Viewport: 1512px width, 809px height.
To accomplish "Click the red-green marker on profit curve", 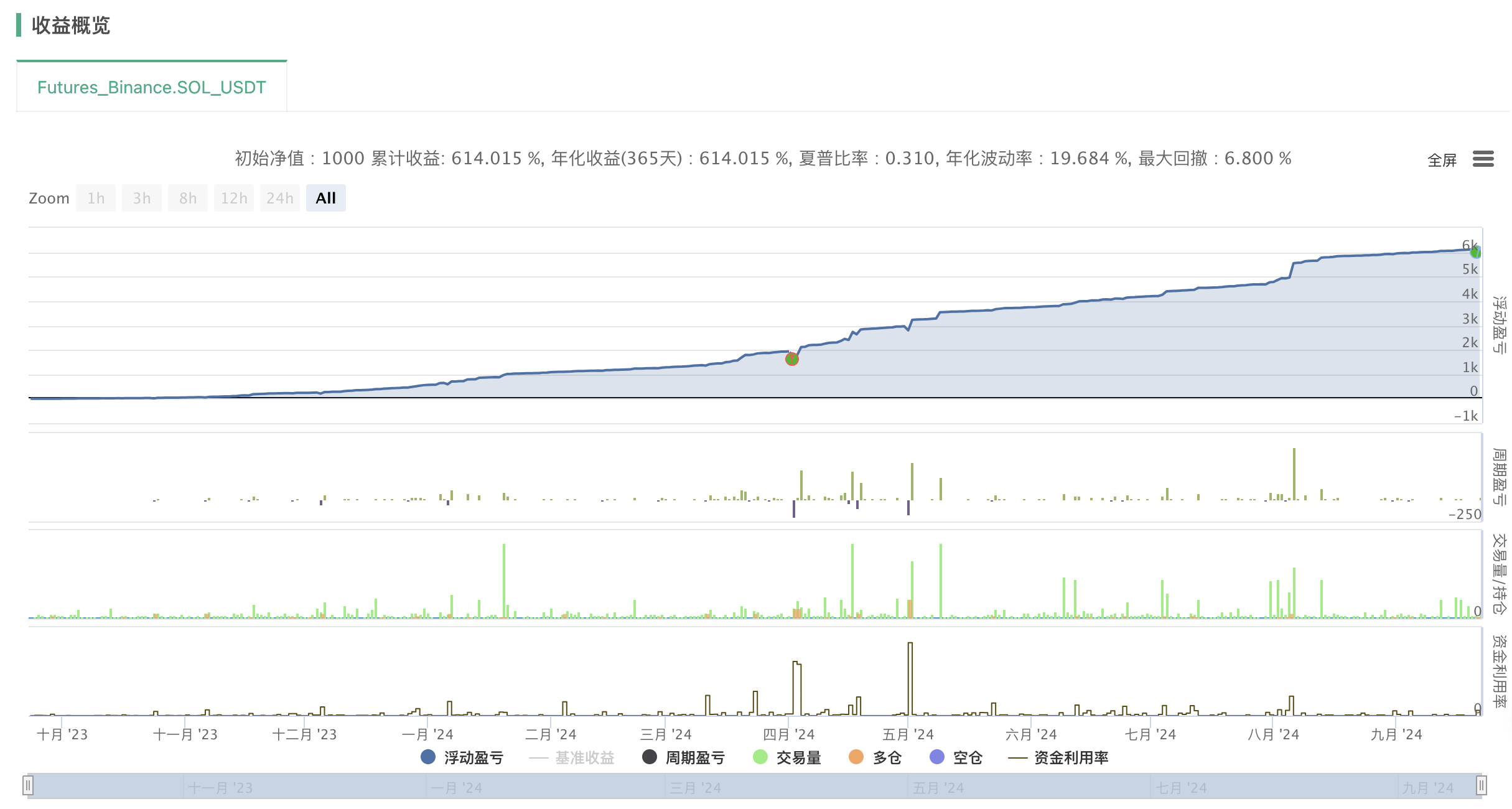I will point(791,359).
